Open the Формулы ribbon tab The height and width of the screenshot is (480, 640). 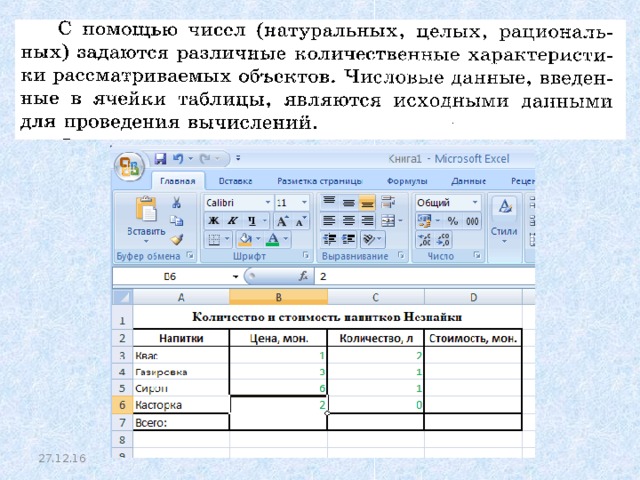(407, 181)
